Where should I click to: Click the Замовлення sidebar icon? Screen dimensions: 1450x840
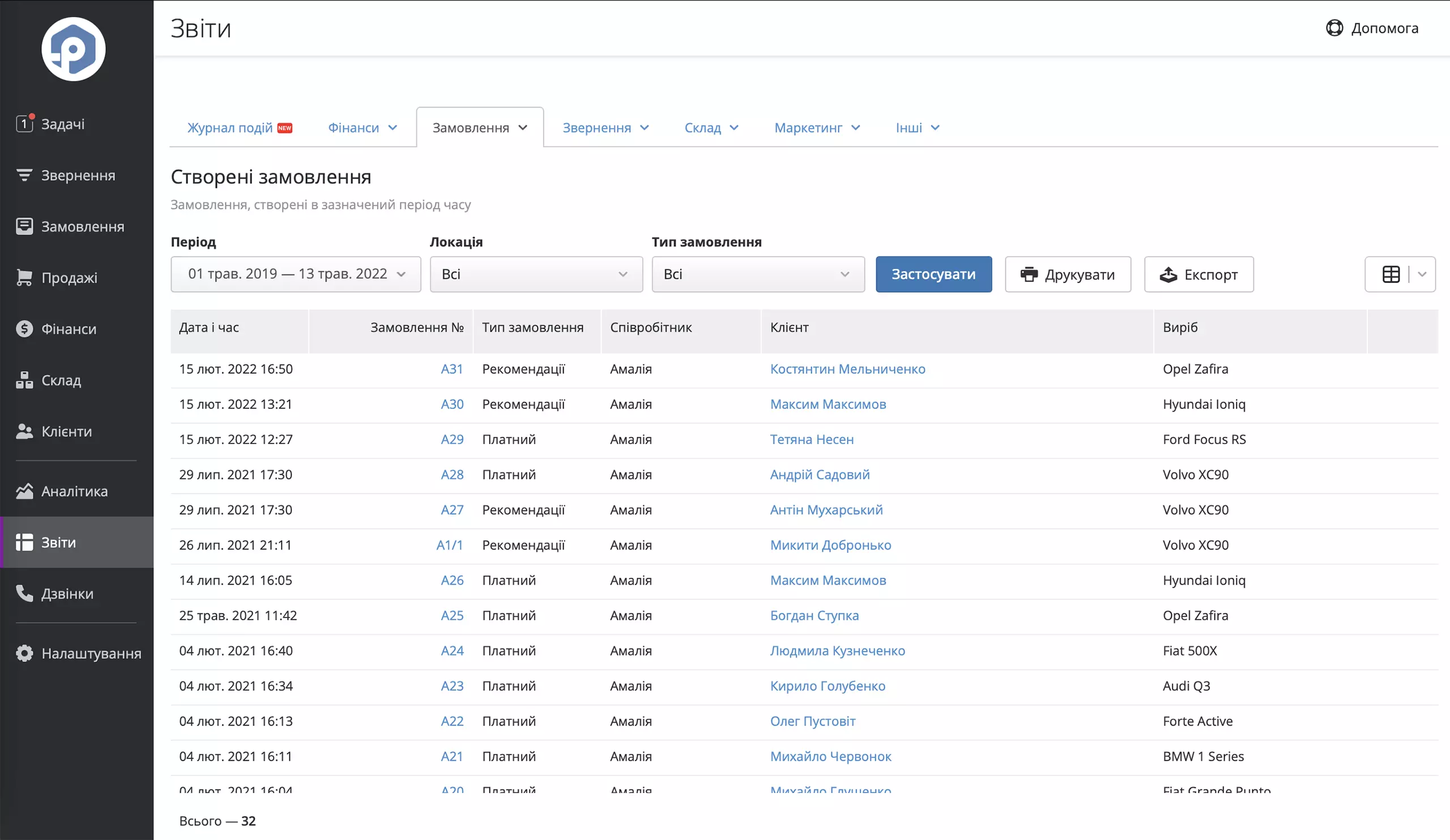[24, 226]
